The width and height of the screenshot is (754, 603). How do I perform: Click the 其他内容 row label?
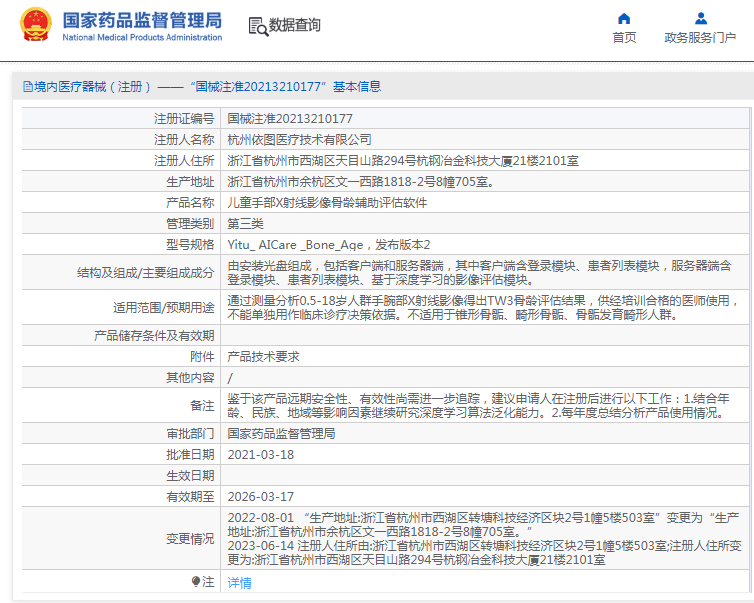click(x=190, y=377)
